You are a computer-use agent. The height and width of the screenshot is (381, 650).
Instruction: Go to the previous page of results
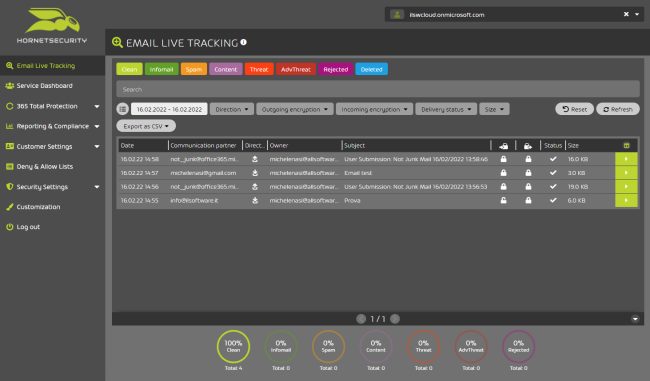click(x=361, y=318)
